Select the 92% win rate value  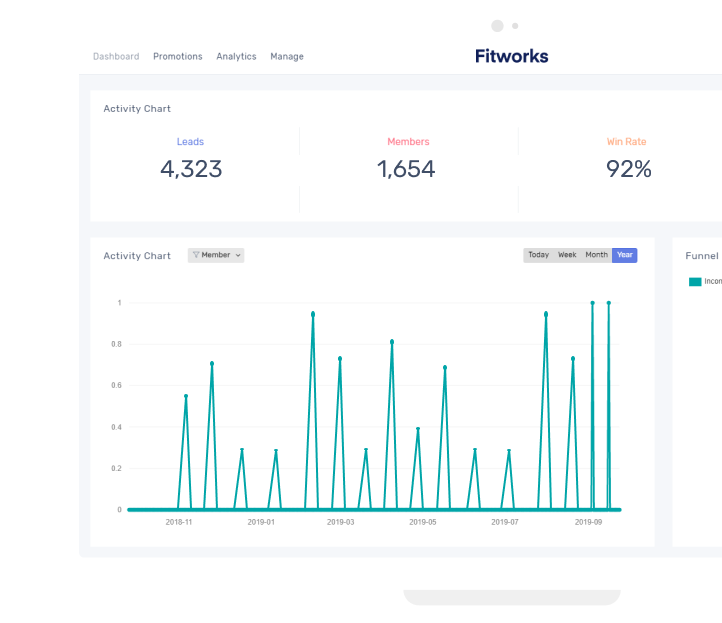[629, 169]
